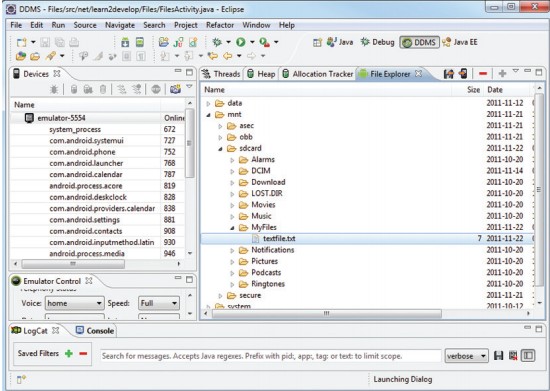Viewport: 550px width, 391px height.
Task: Select the DDMS perspective button
Action: [419, 42]
